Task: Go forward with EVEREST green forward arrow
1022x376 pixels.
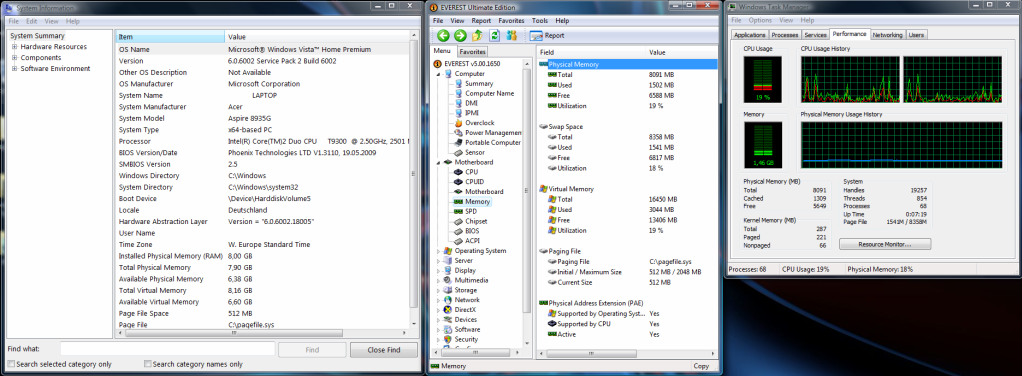Action: pos(460,35)
